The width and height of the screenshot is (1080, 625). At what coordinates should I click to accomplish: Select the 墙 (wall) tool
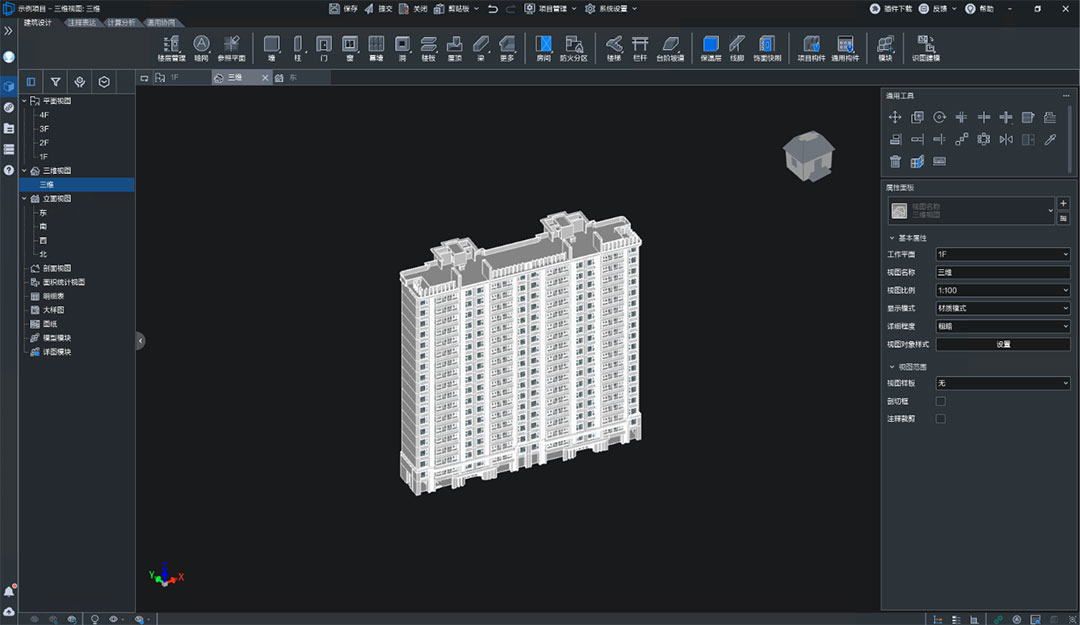point(271,48)
